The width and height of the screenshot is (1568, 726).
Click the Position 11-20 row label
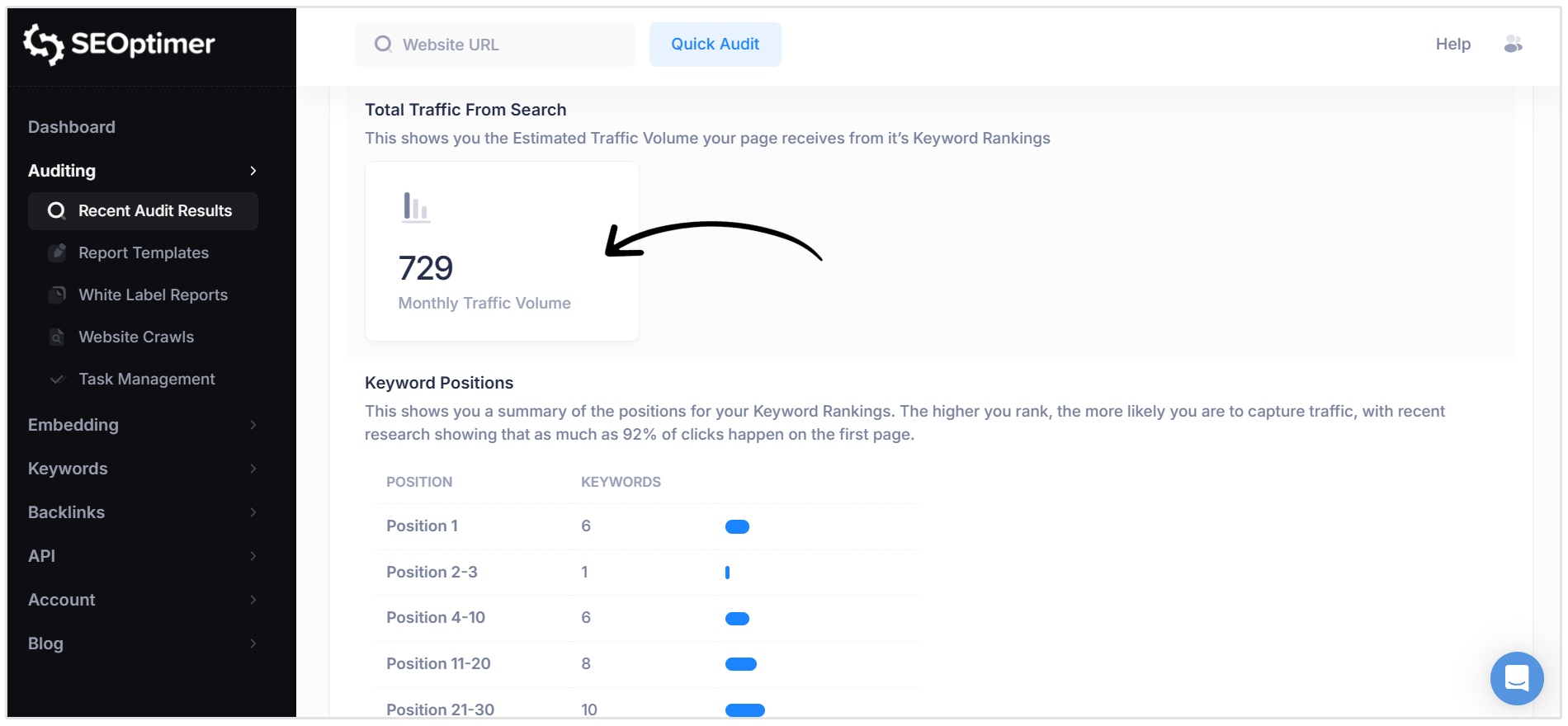[x=438, y=664]
